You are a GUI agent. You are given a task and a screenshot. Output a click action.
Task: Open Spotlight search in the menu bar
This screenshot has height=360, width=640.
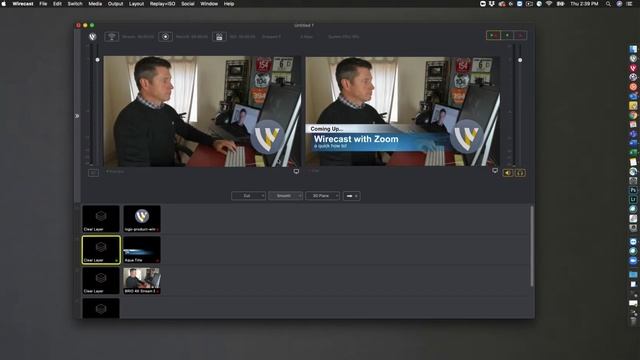coord(608,4)
